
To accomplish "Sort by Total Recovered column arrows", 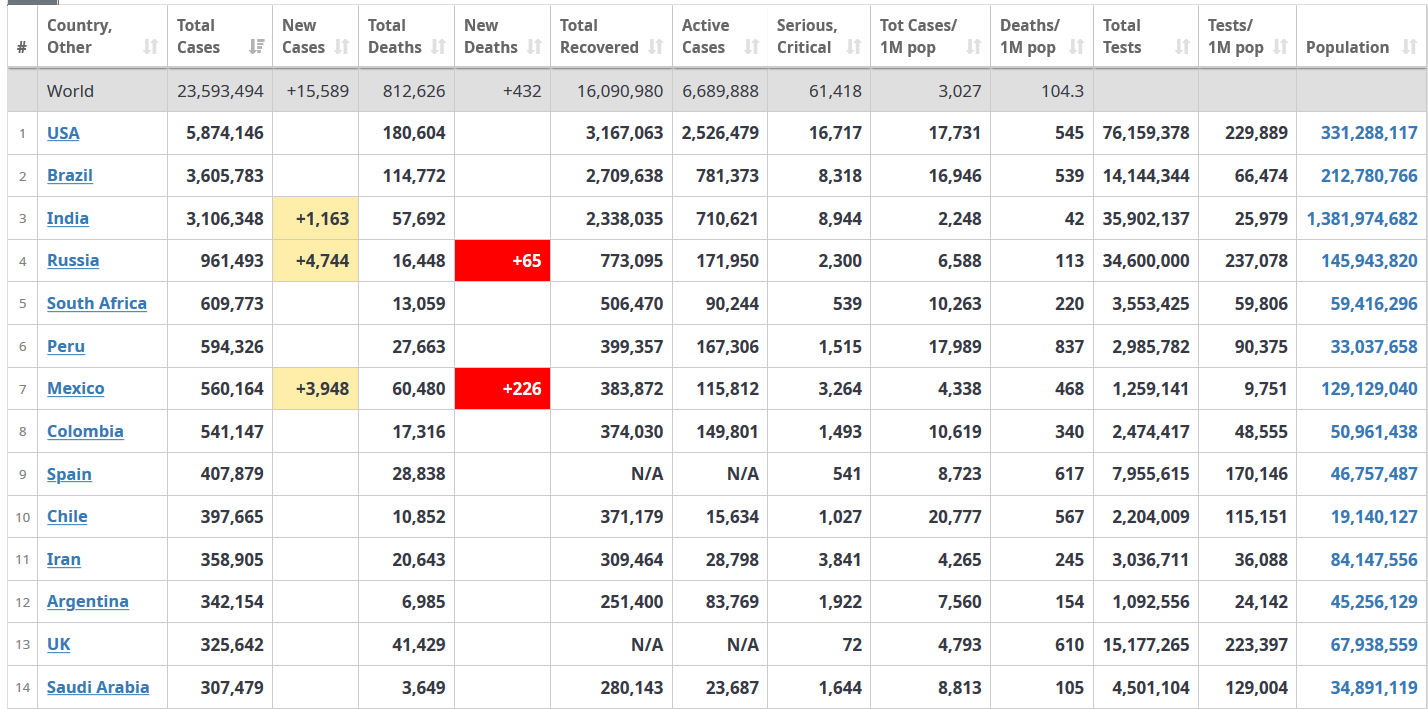I will point(656,47).
